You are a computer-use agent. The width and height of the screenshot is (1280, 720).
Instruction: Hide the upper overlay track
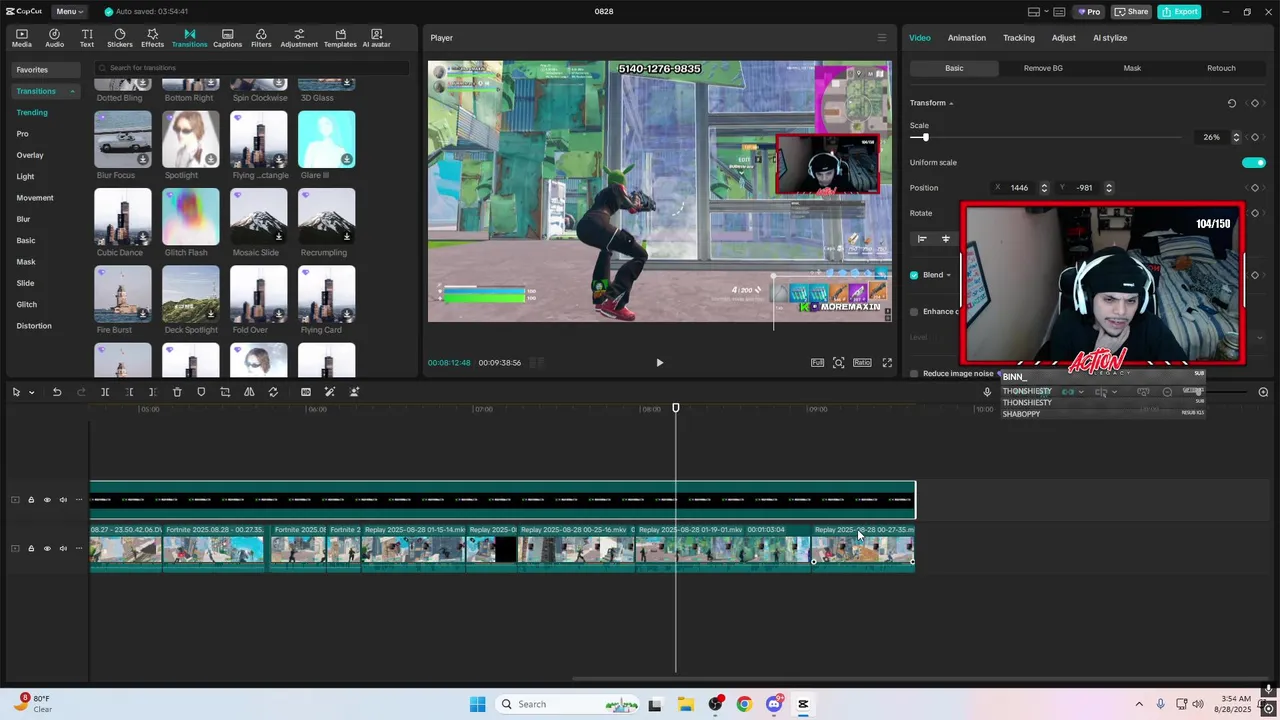pyautogui.click(x=47, y=500)
